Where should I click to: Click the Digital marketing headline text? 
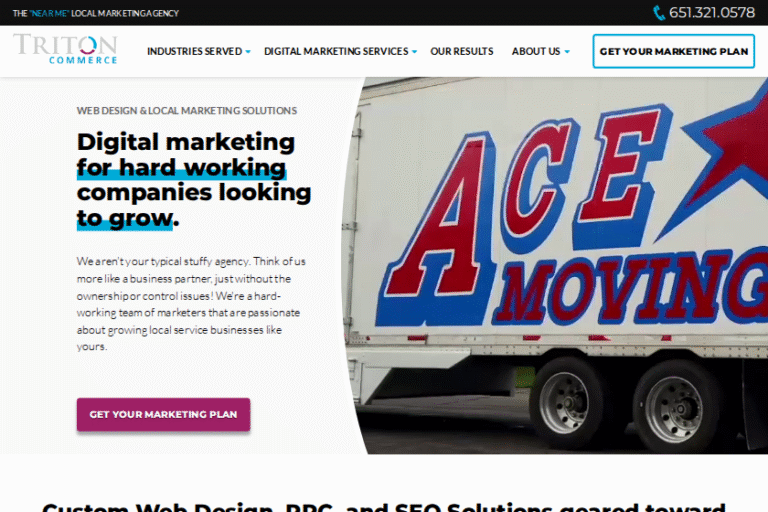click(x=193, y=180)
